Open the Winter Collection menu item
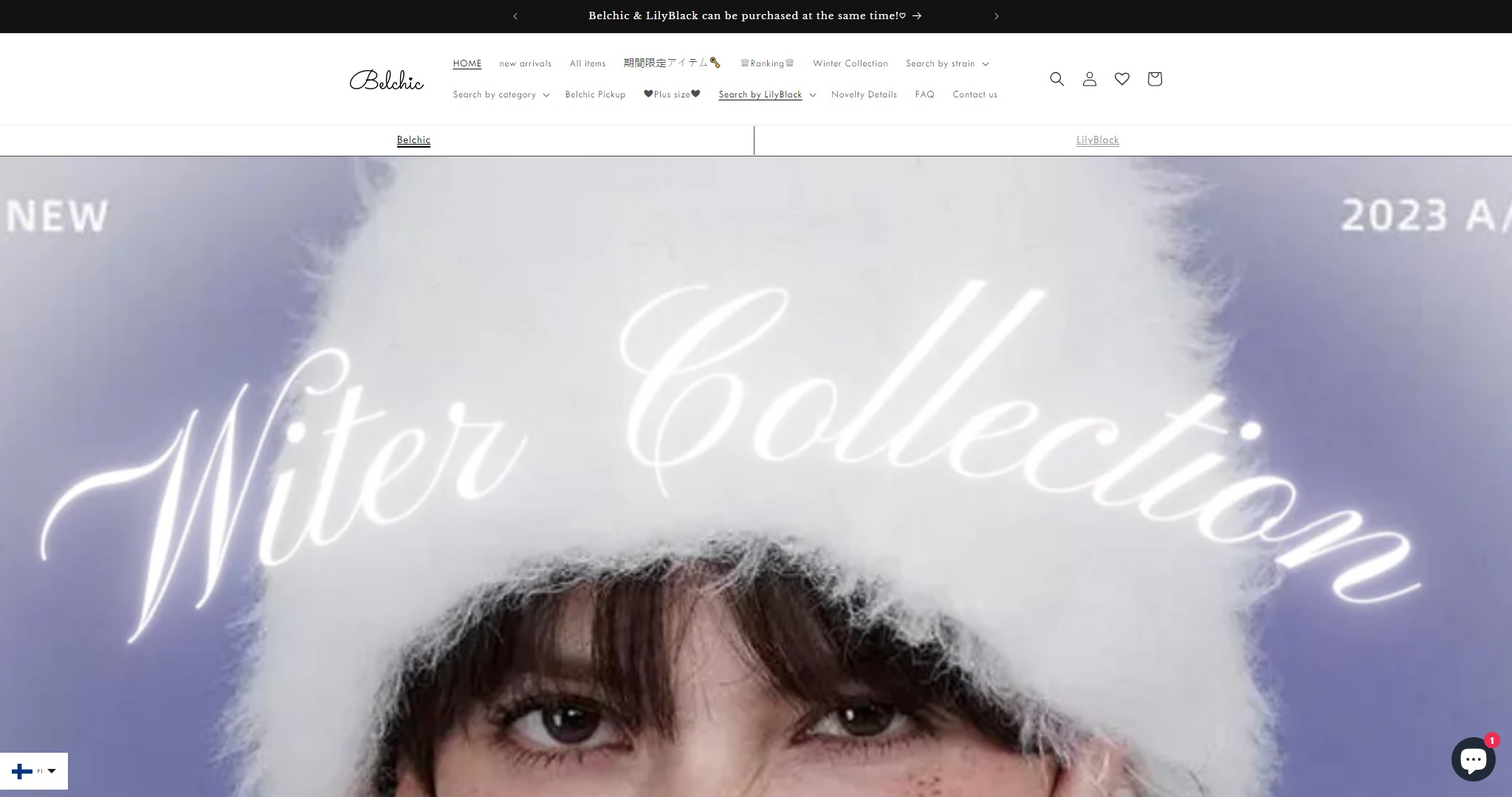Screen dimensions: 1512x797 pos(850,63)
